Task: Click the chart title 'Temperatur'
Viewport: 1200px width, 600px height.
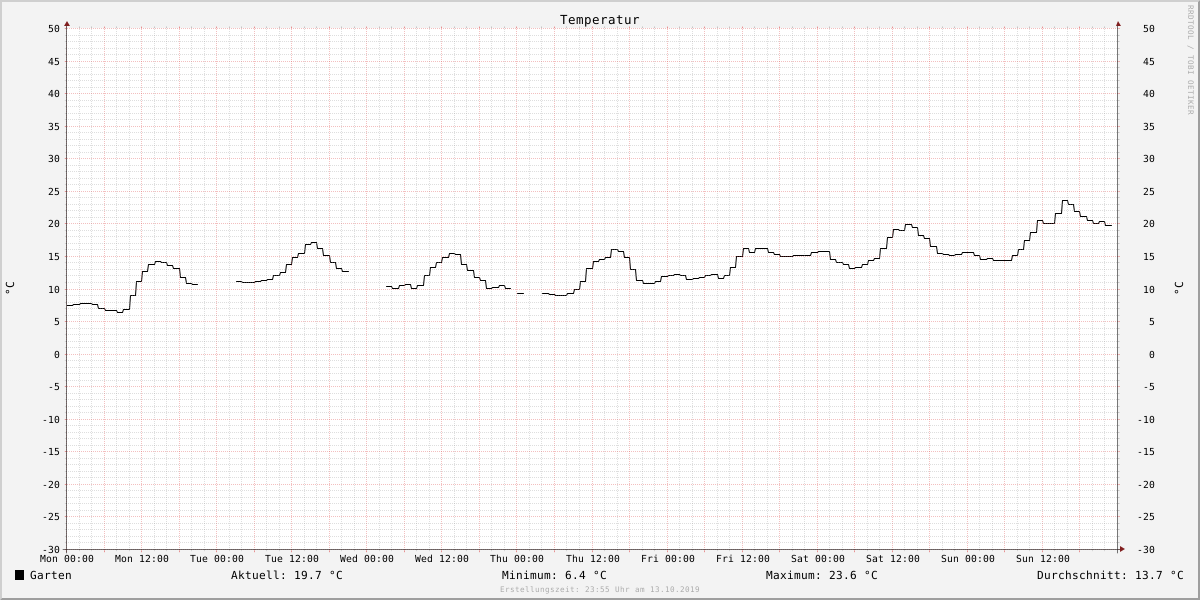Action: pyautogui.click(x=600, y=20)
